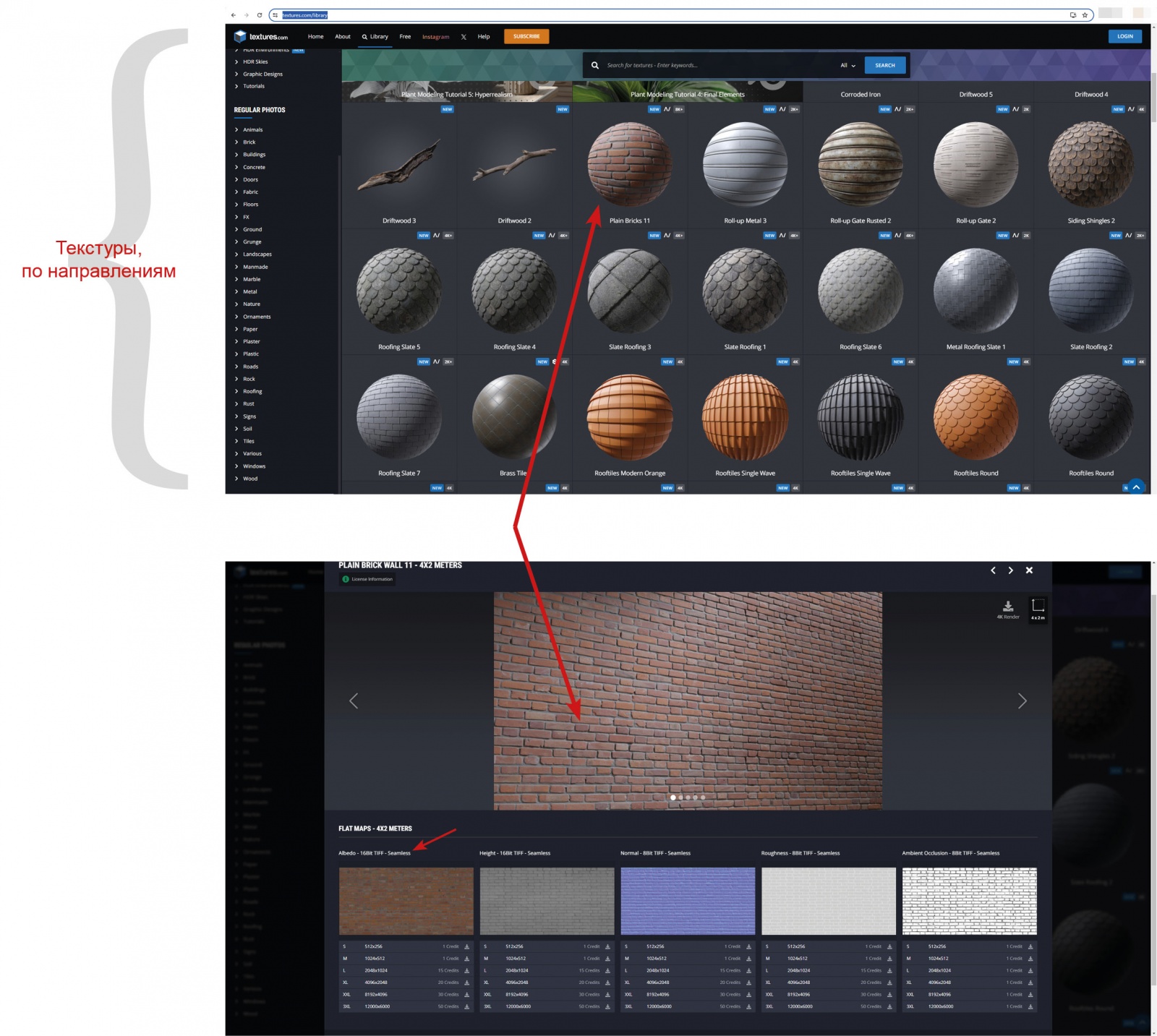Open the Siding Shingles 2 thumbnail

(1091, 166)
